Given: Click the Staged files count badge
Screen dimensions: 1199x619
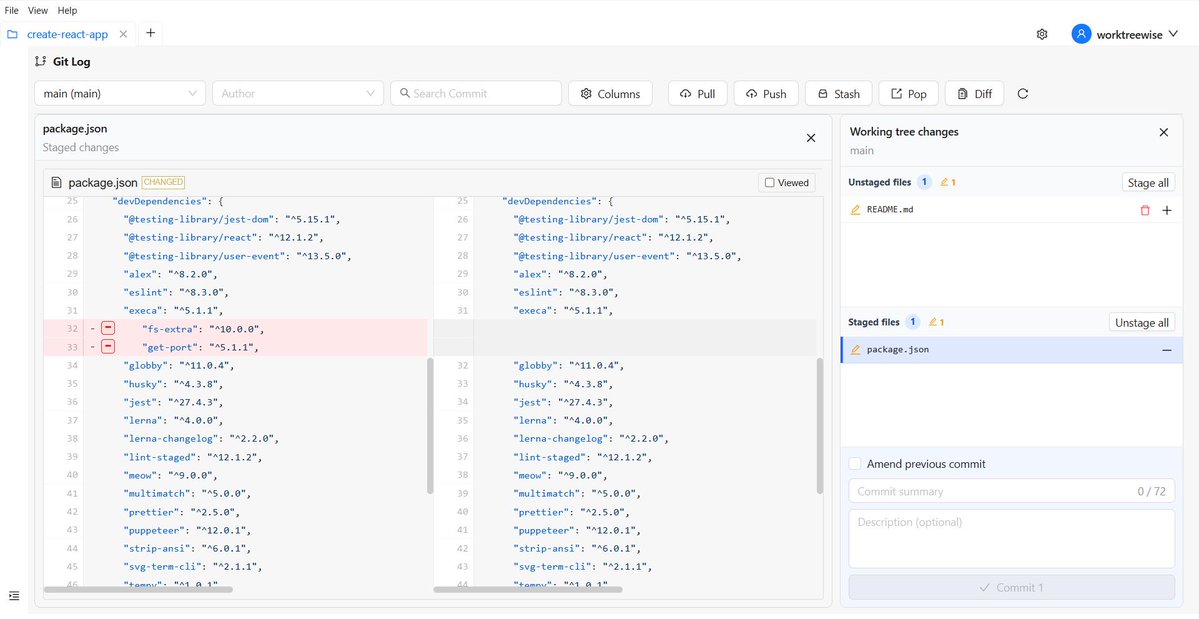Looking at the screenshot, I should 912,322.
